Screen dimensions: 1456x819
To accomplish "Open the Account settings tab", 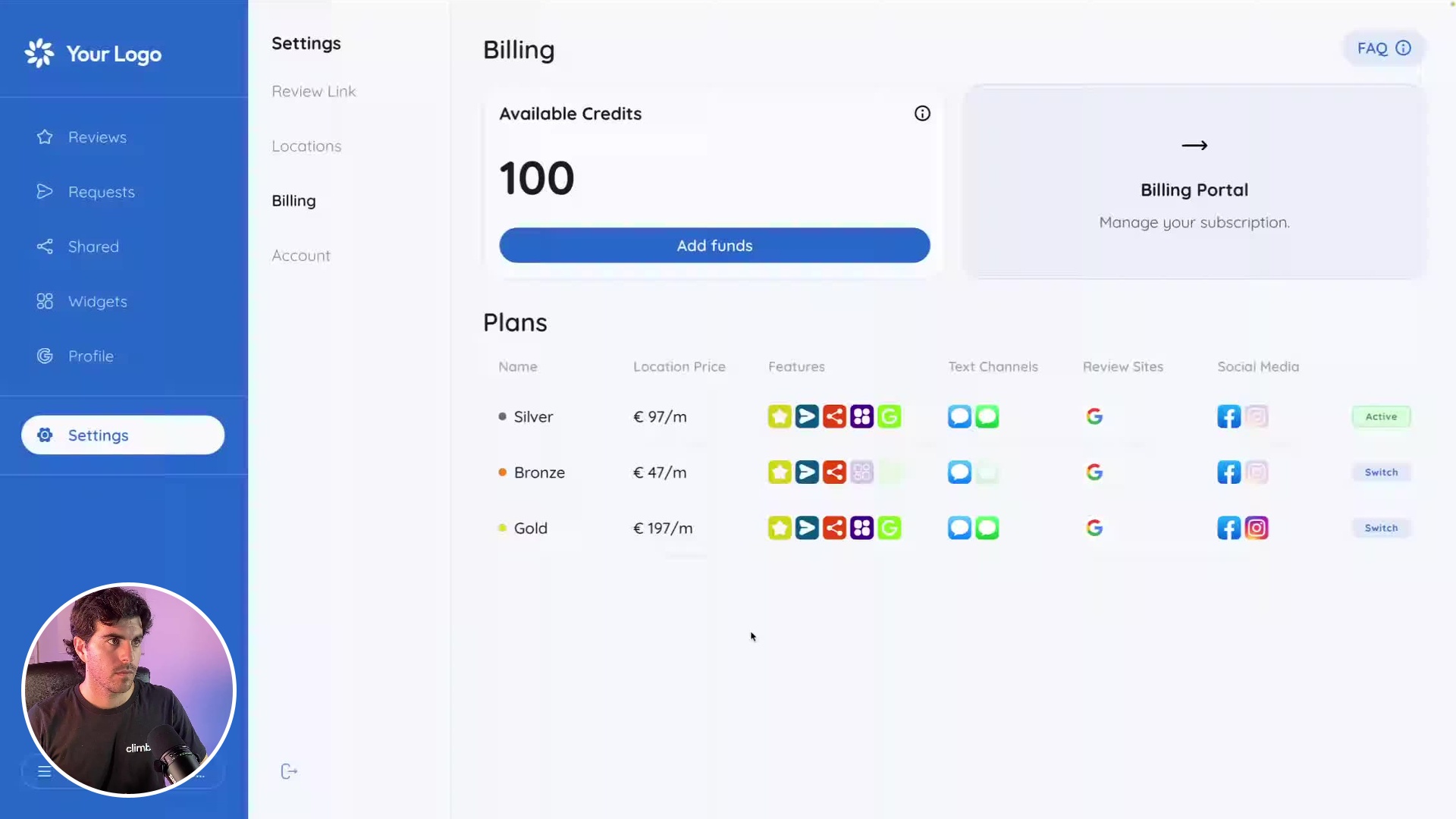I will 301,256.
